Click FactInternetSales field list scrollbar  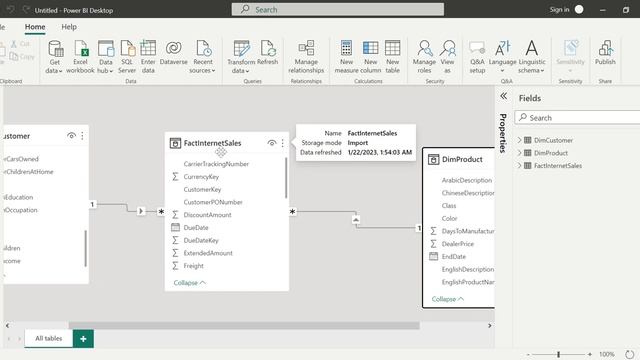286,178
